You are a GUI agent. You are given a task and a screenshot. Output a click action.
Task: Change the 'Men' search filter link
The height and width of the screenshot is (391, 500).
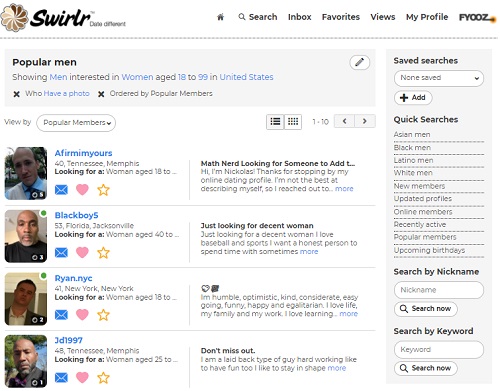click(58, 77)
